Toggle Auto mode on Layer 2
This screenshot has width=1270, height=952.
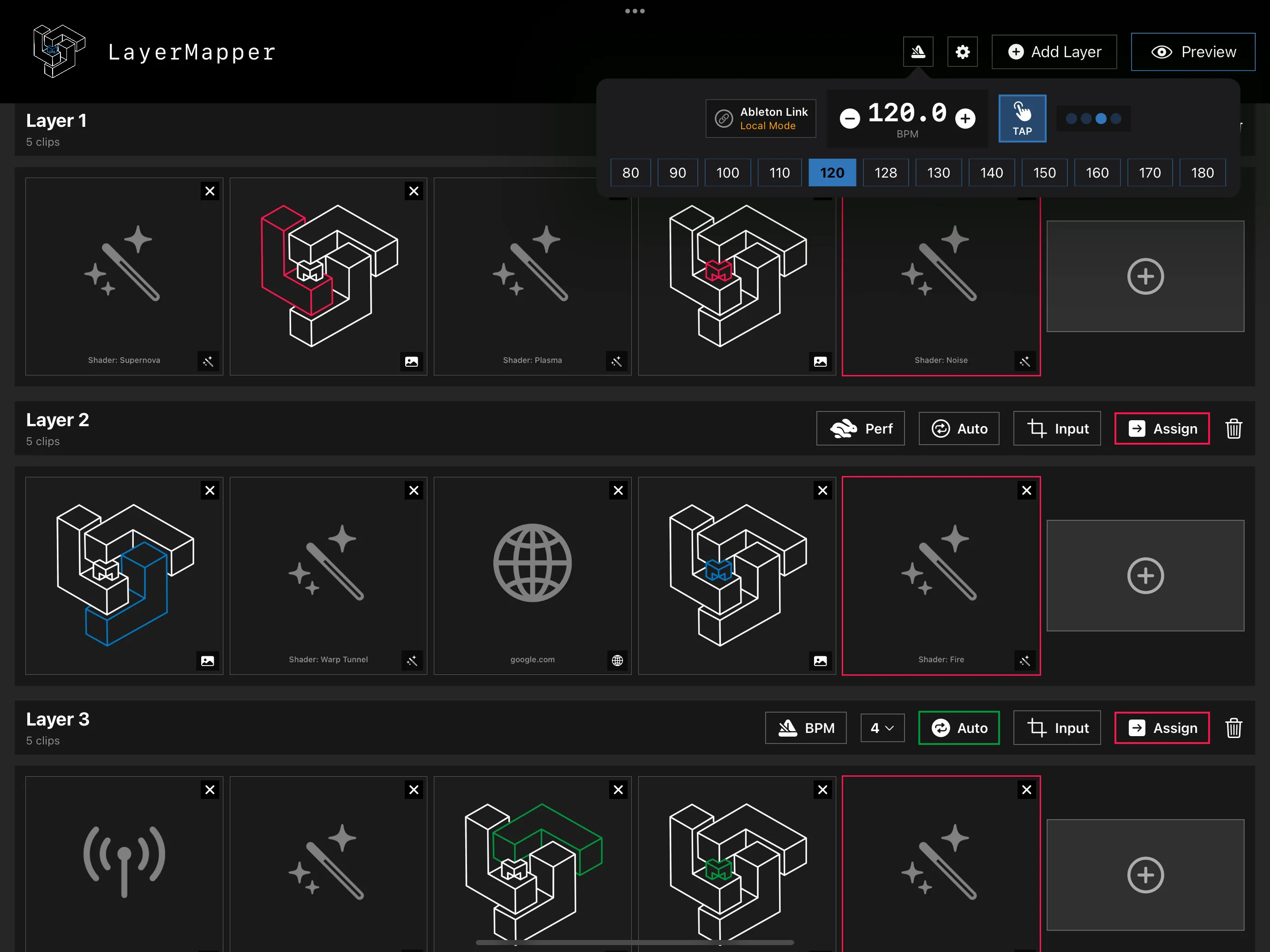point(959,428)
